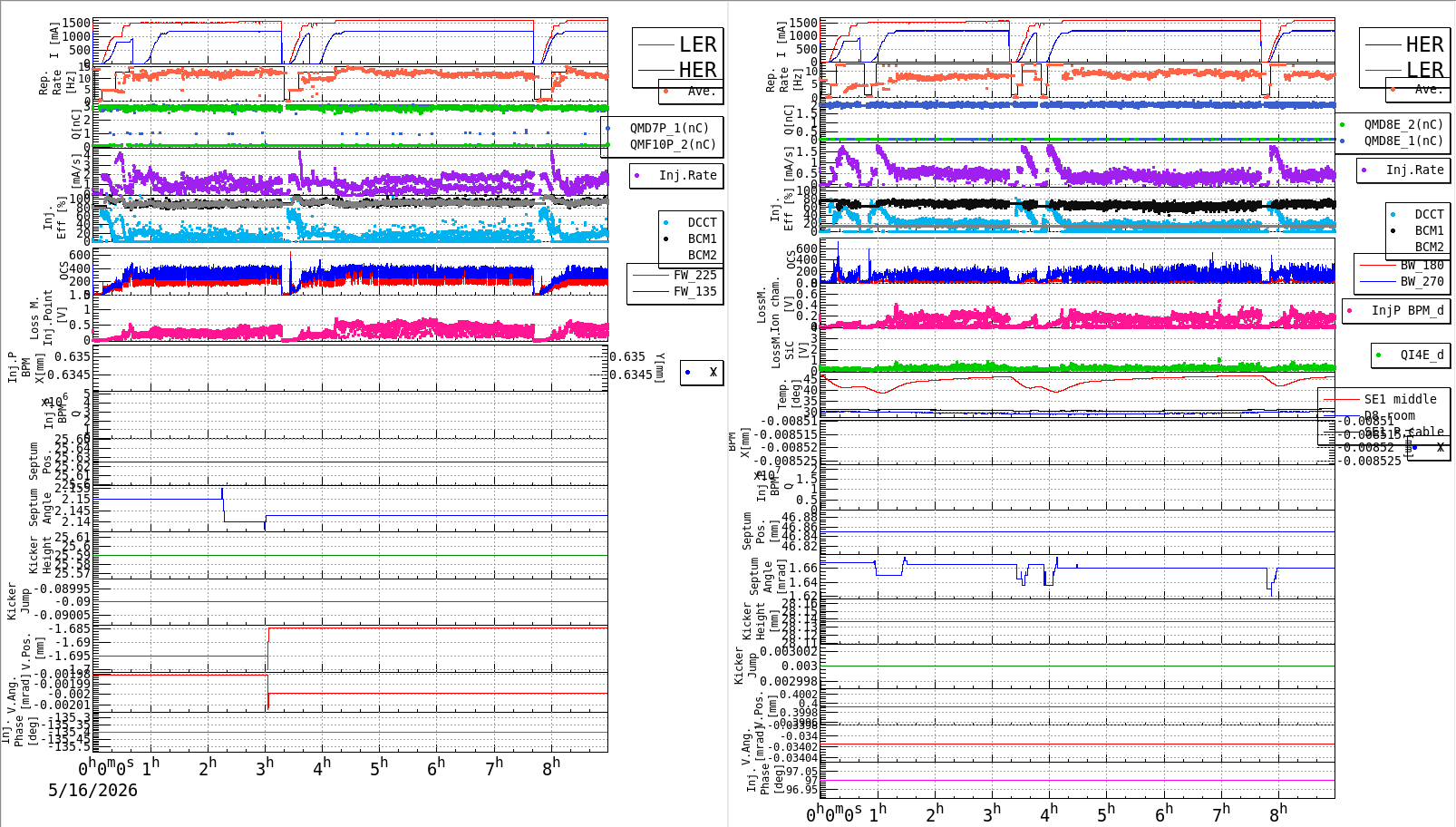Click the 7h time tick on the right plot

1221,813
